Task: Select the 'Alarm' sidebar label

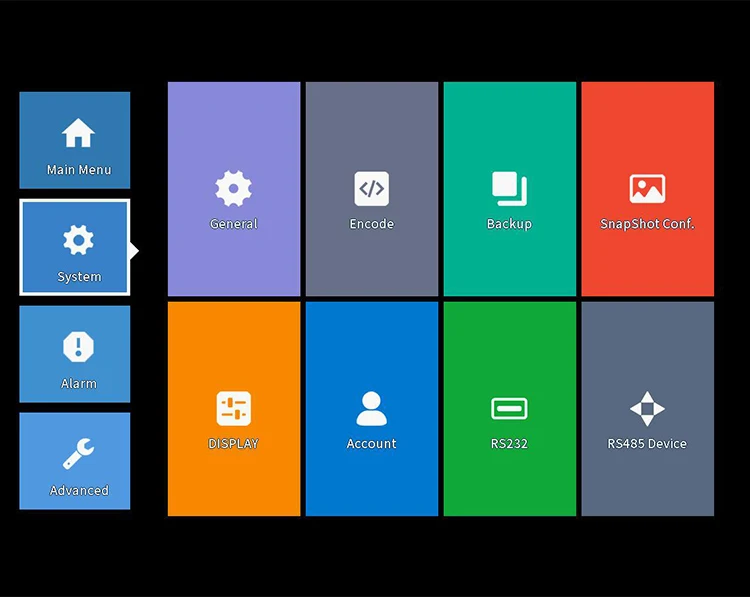Action: coord(79,384)
